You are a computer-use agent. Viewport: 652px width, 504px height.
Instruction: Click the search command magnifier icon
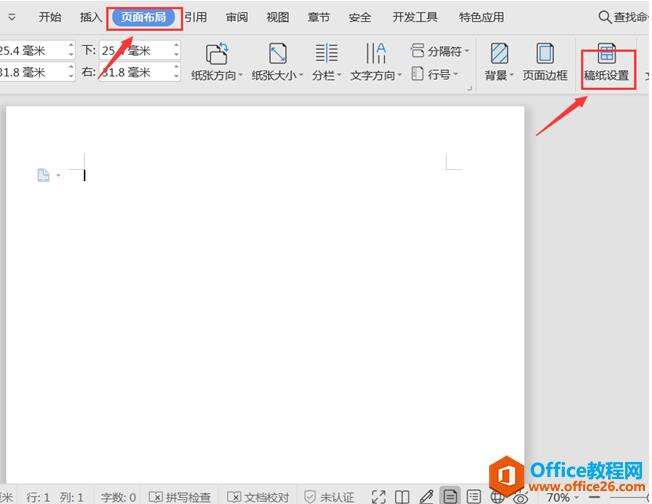tap(605, 17)
